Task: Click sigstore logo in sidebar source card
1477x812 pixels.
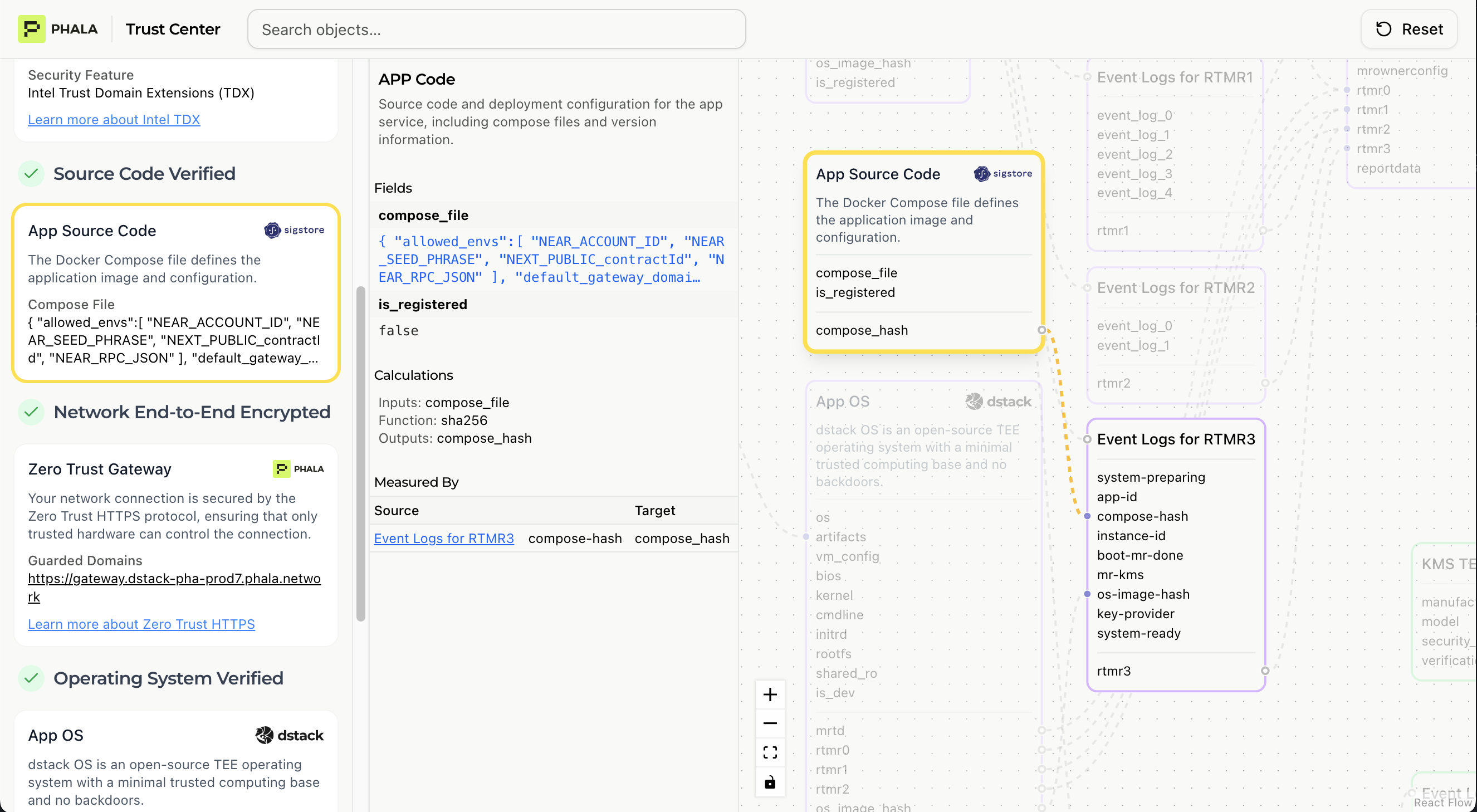Action: coord(294,230)
